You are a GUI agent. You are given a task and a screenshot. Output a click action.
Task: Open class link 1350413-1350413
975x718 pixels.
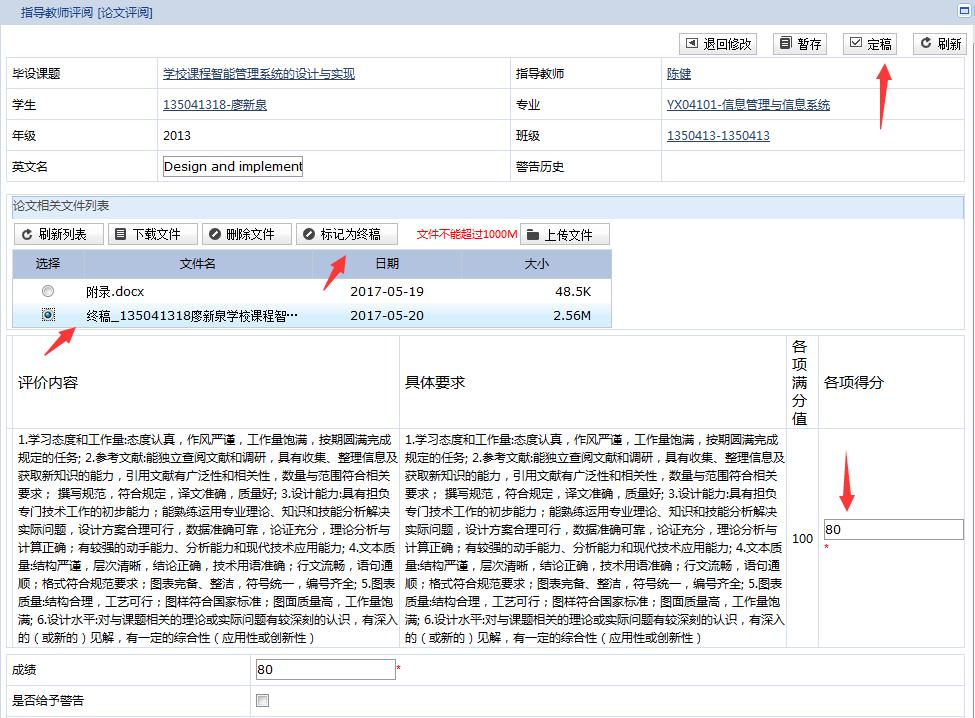pyautogui.click(x=718, y=136)
